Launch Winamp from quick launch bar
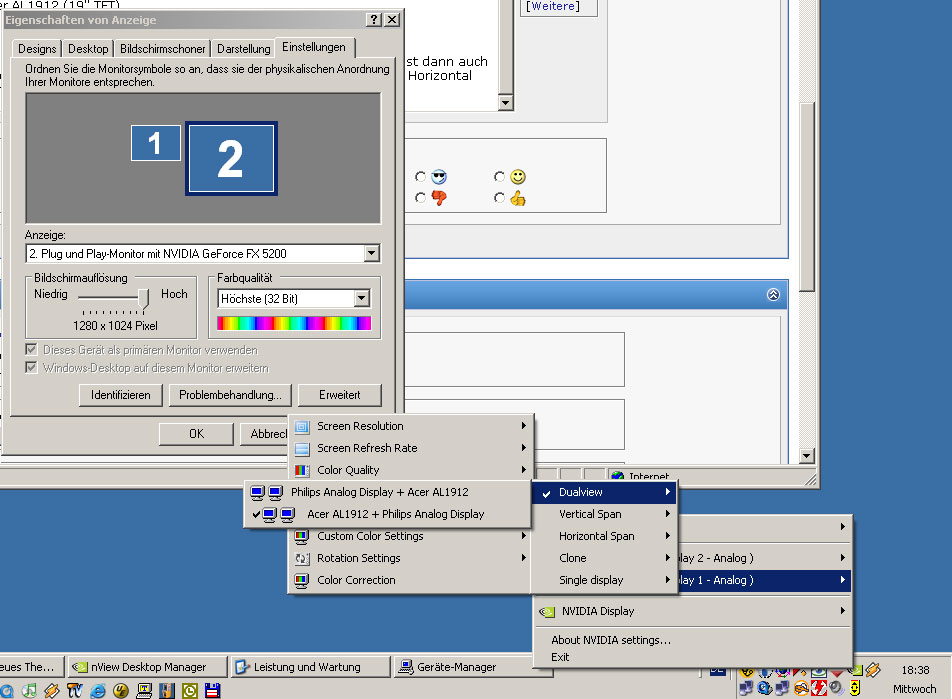The image size is (952, 699). coord(52,690)
